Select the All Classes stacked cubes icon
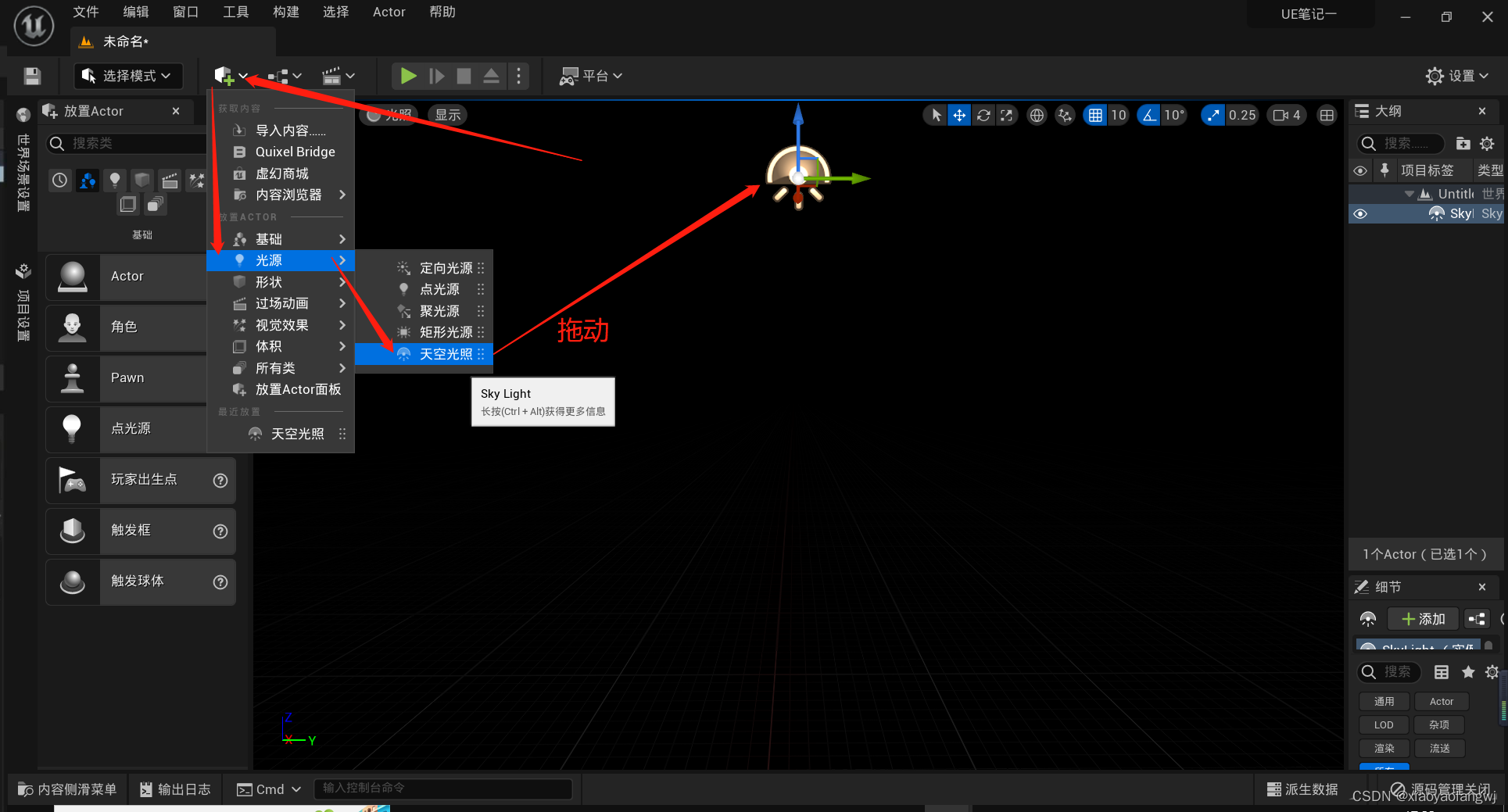1508x812 pixels. [x=156, y=205]
